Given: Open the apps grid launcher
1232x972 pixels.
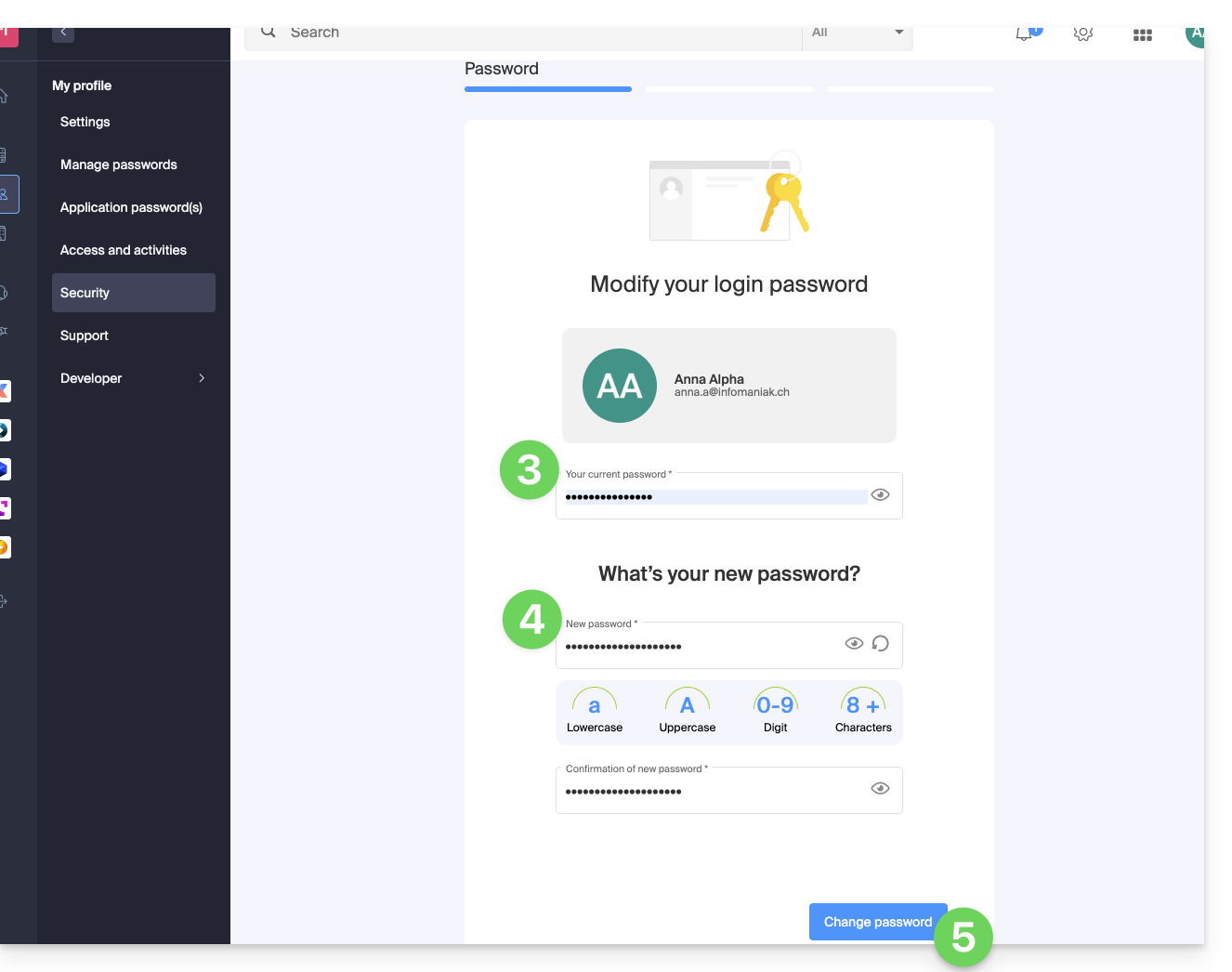Looking at the screenshot, I should click(1142, 35).
